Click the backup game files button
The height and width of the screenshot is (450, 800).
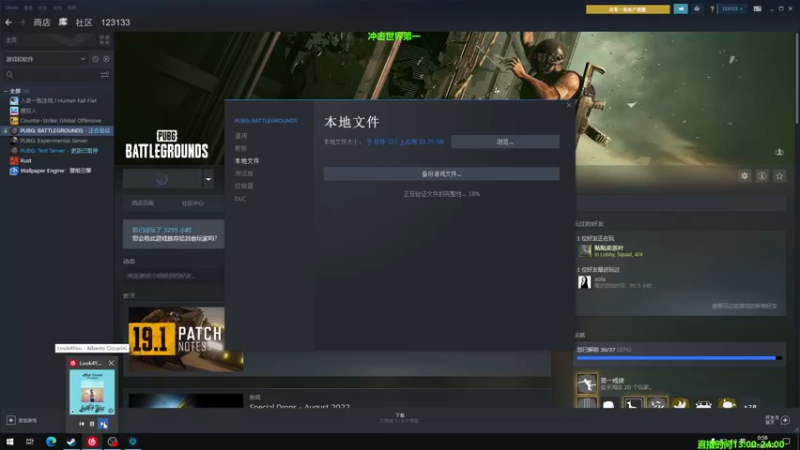click(441, 174)
